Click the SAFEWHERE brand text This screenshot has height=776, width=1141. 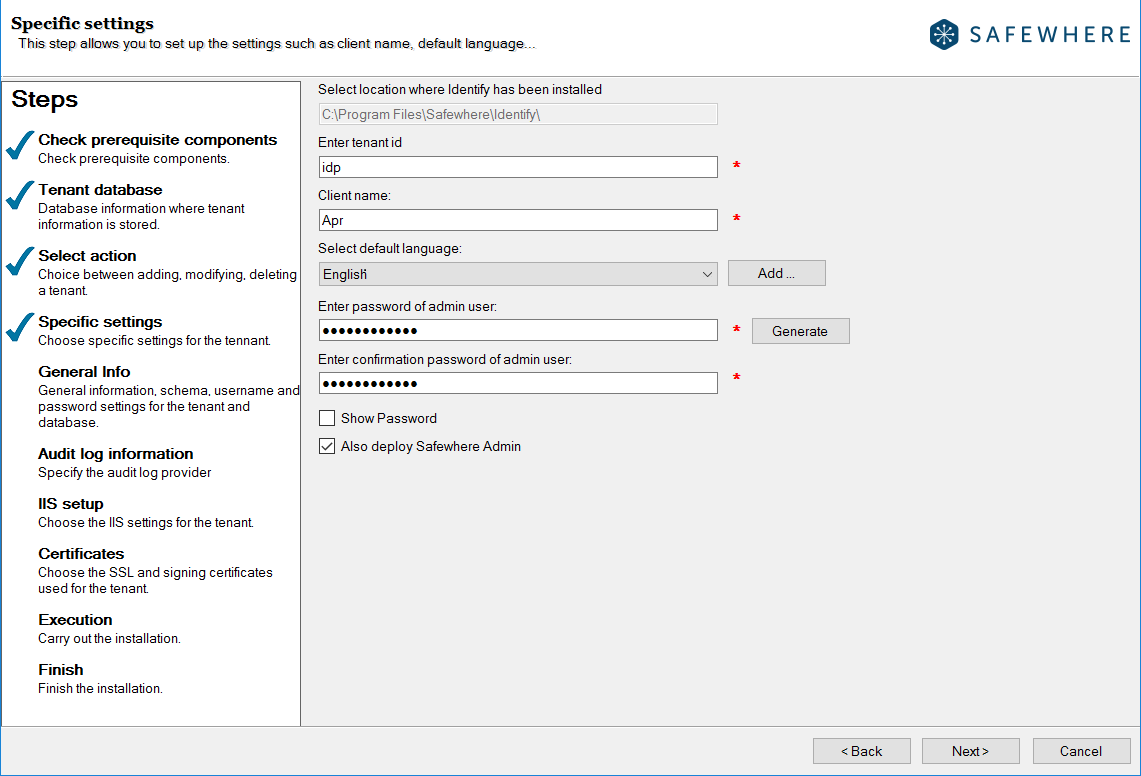[x=1049, y=34]
